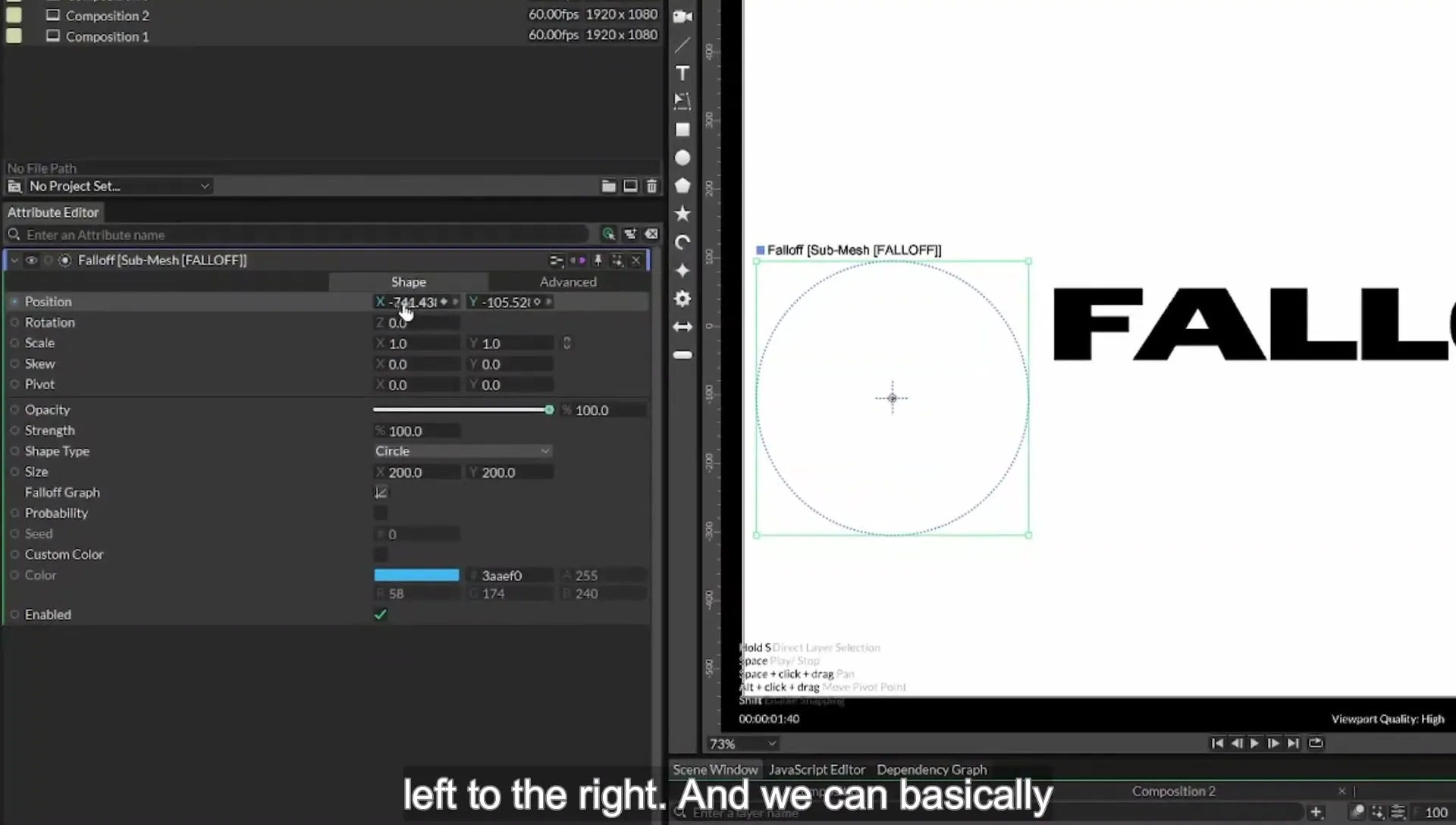
Task: Clear the attribute search filter
Action: 651,234
